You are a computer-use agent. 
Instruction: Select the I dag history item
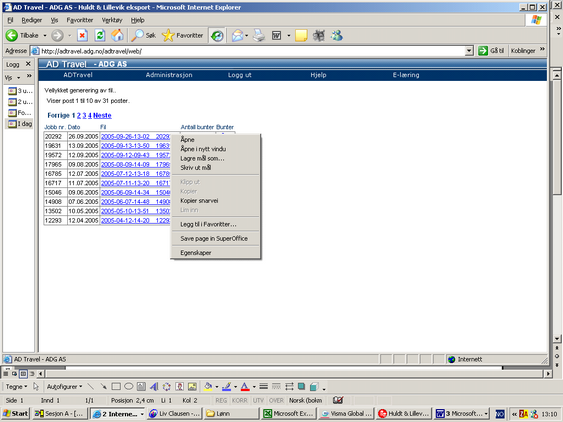[20, 124]
